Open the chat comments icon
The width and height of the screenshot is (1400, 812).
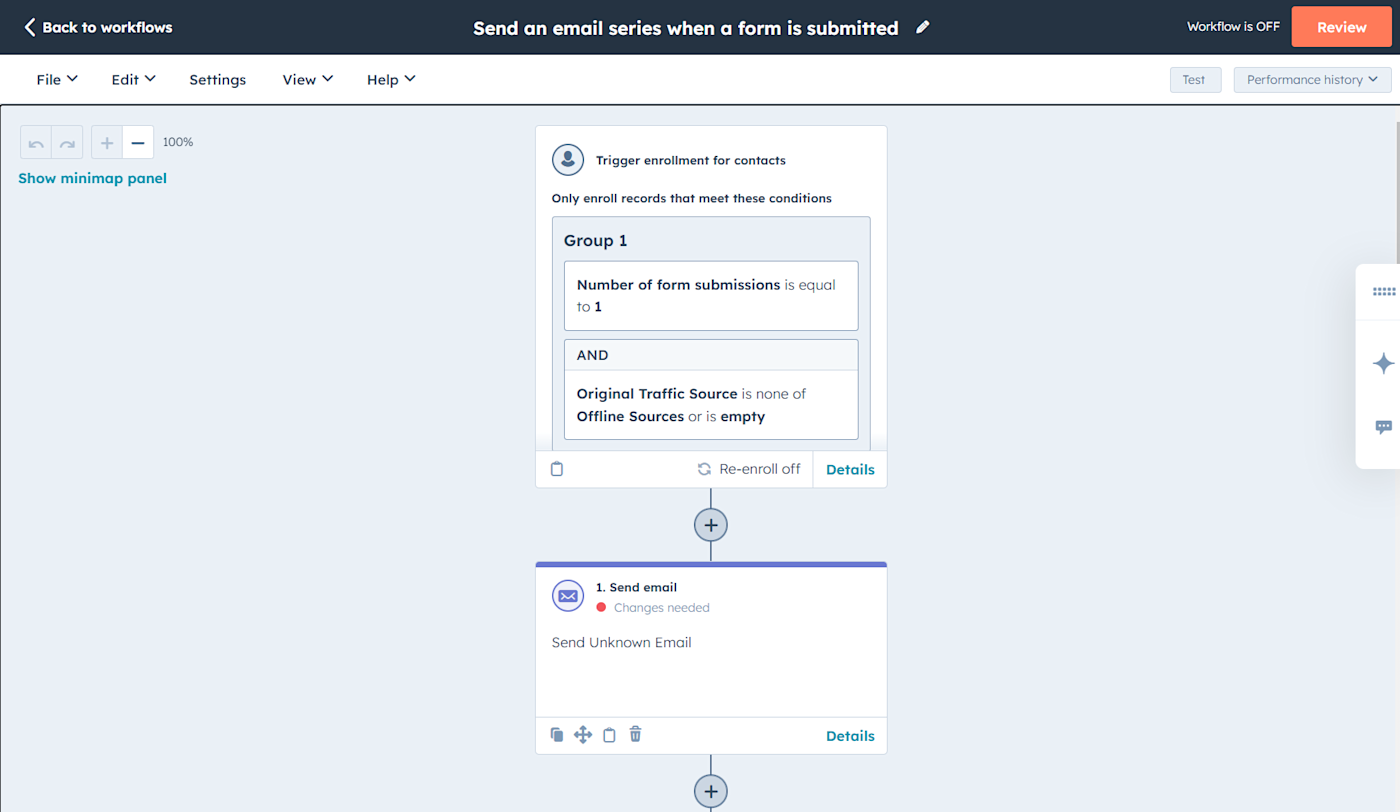[x=1384, y=427]
